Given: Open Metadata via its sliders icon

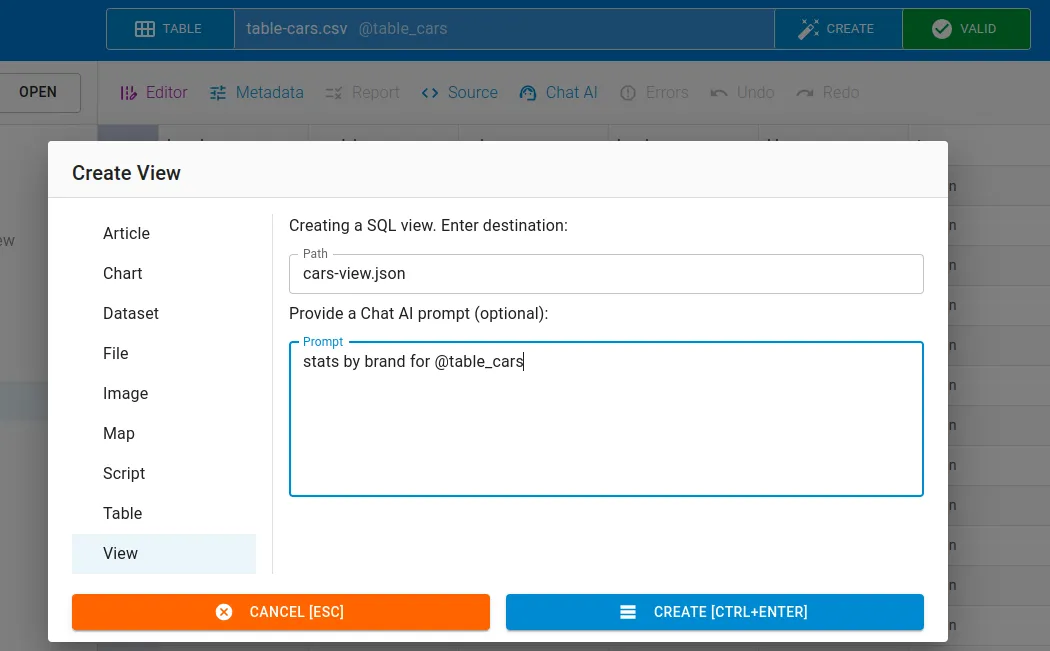Looking at the screenshot, I should coord(218,93).
